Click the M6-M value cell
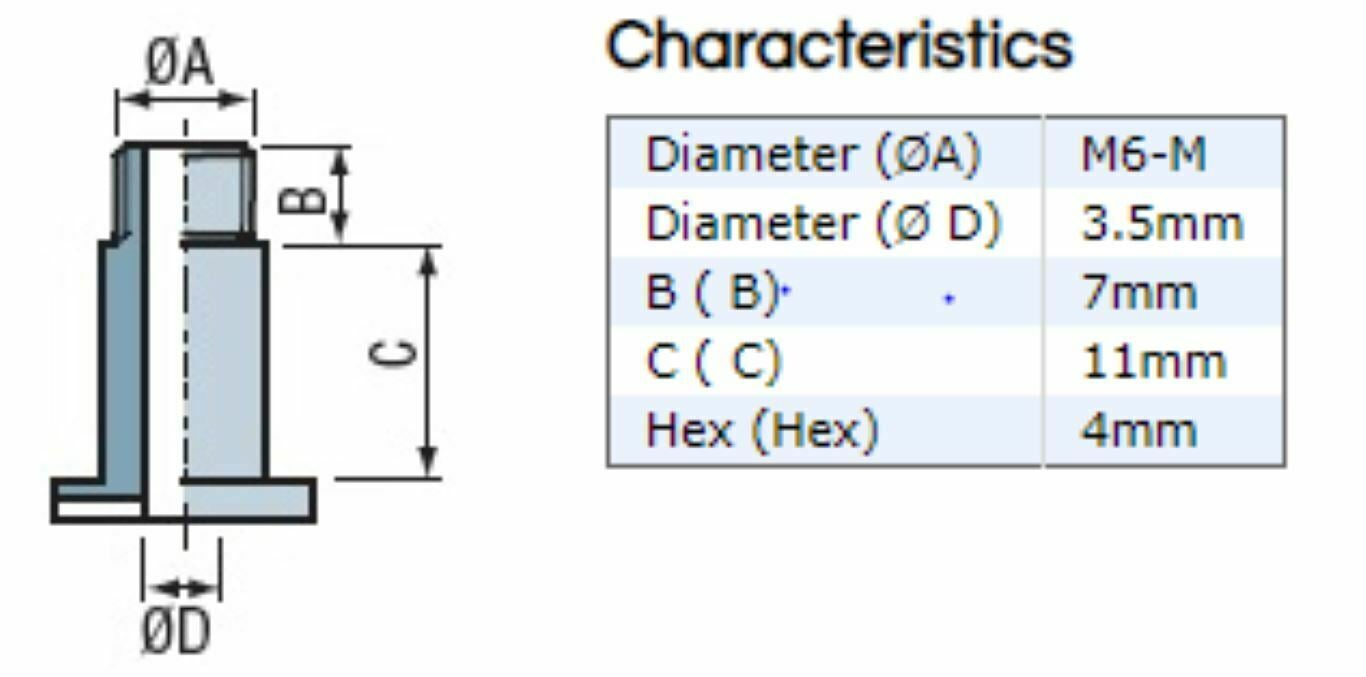The image size is (1366, 677). (x=1144, y=155)
